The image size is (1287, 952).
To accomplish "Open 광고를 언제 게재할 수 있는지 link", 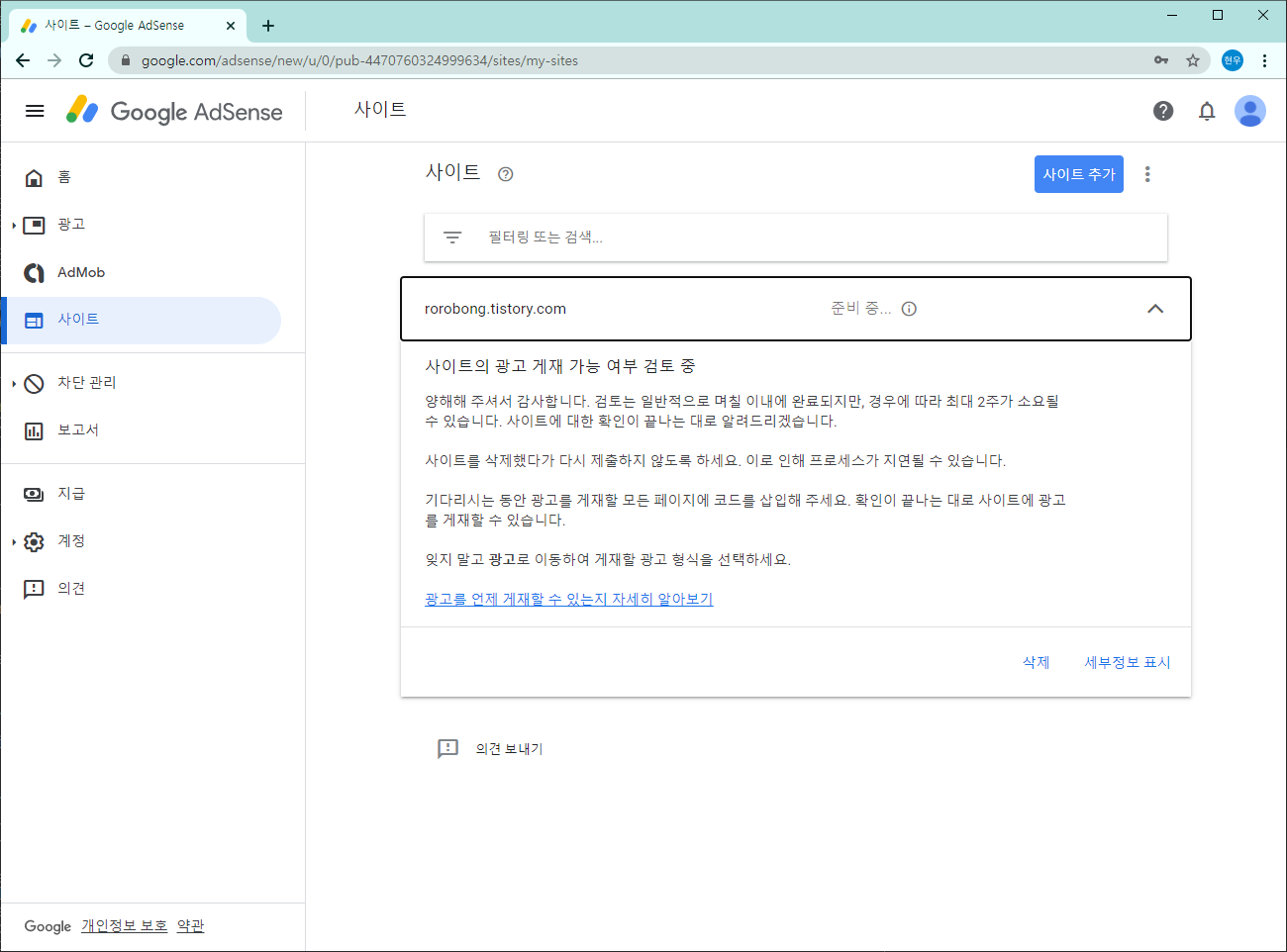I will (x=569, y=599).
